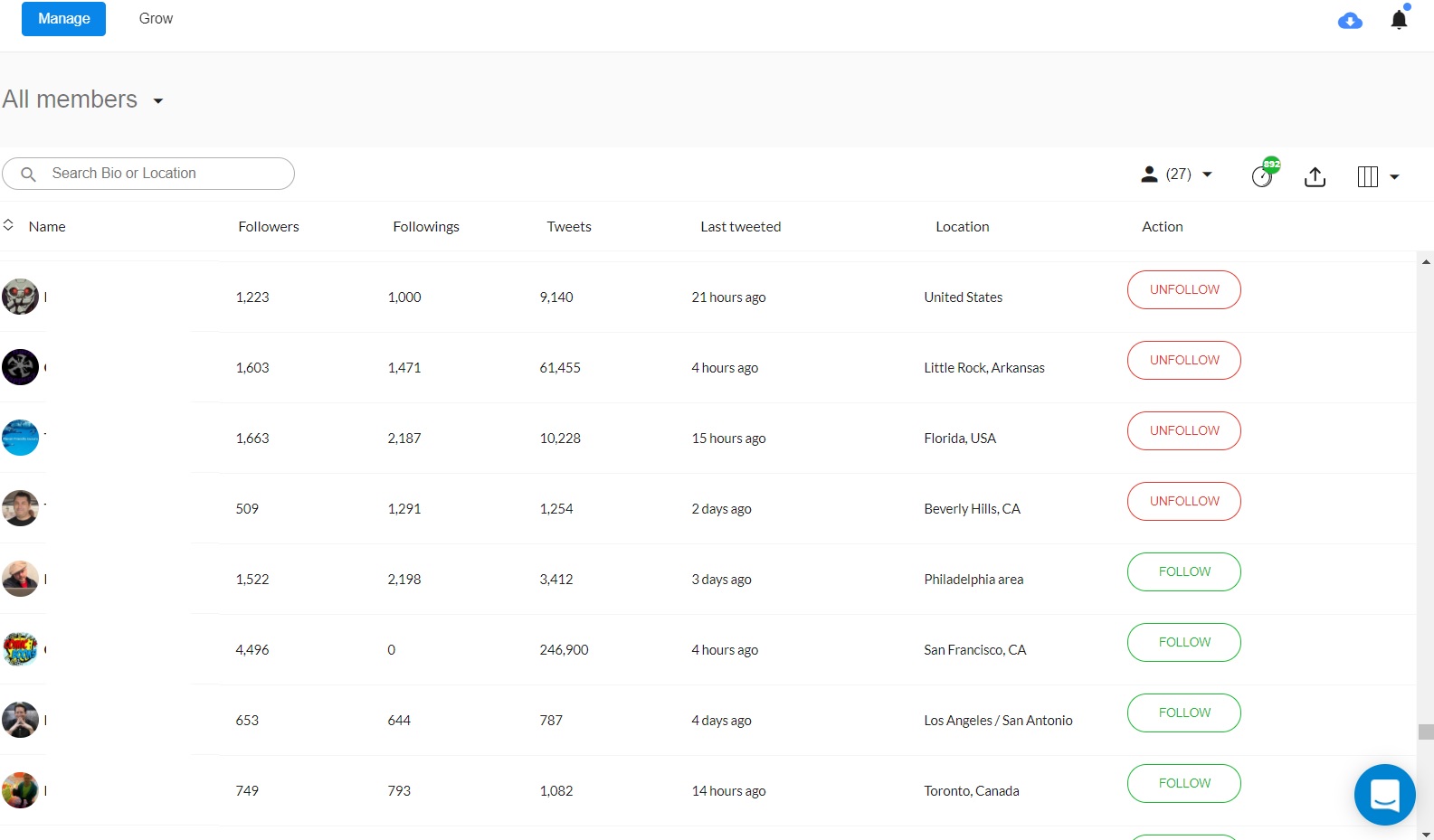Click the Search Bio or Location field

[x=163, y=174]
